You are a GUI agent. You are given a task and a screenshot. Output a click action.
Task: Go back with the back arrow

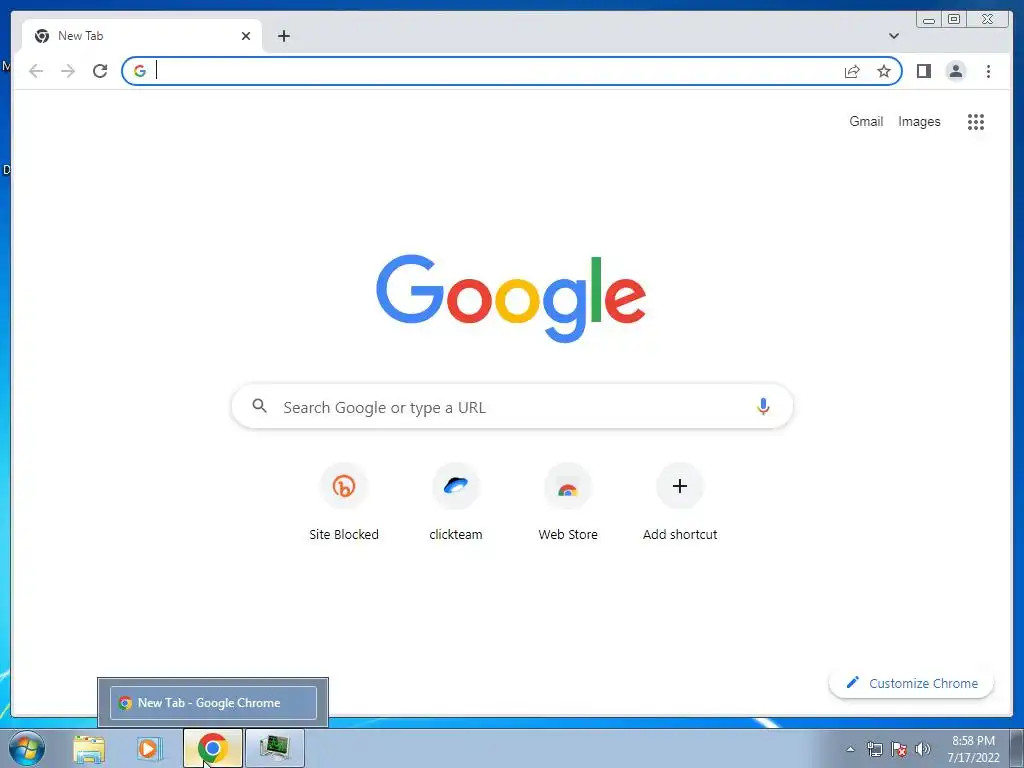point(36,71)
